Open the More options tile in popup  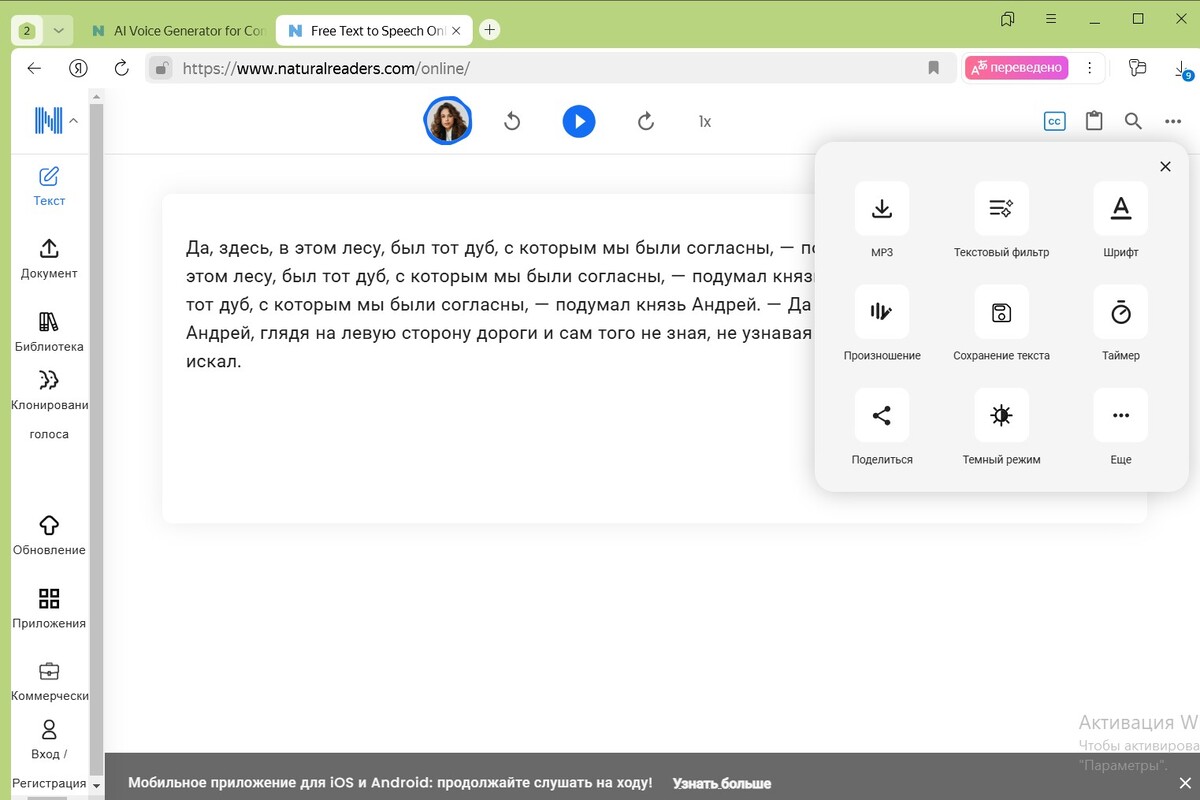click(1121, 415)
